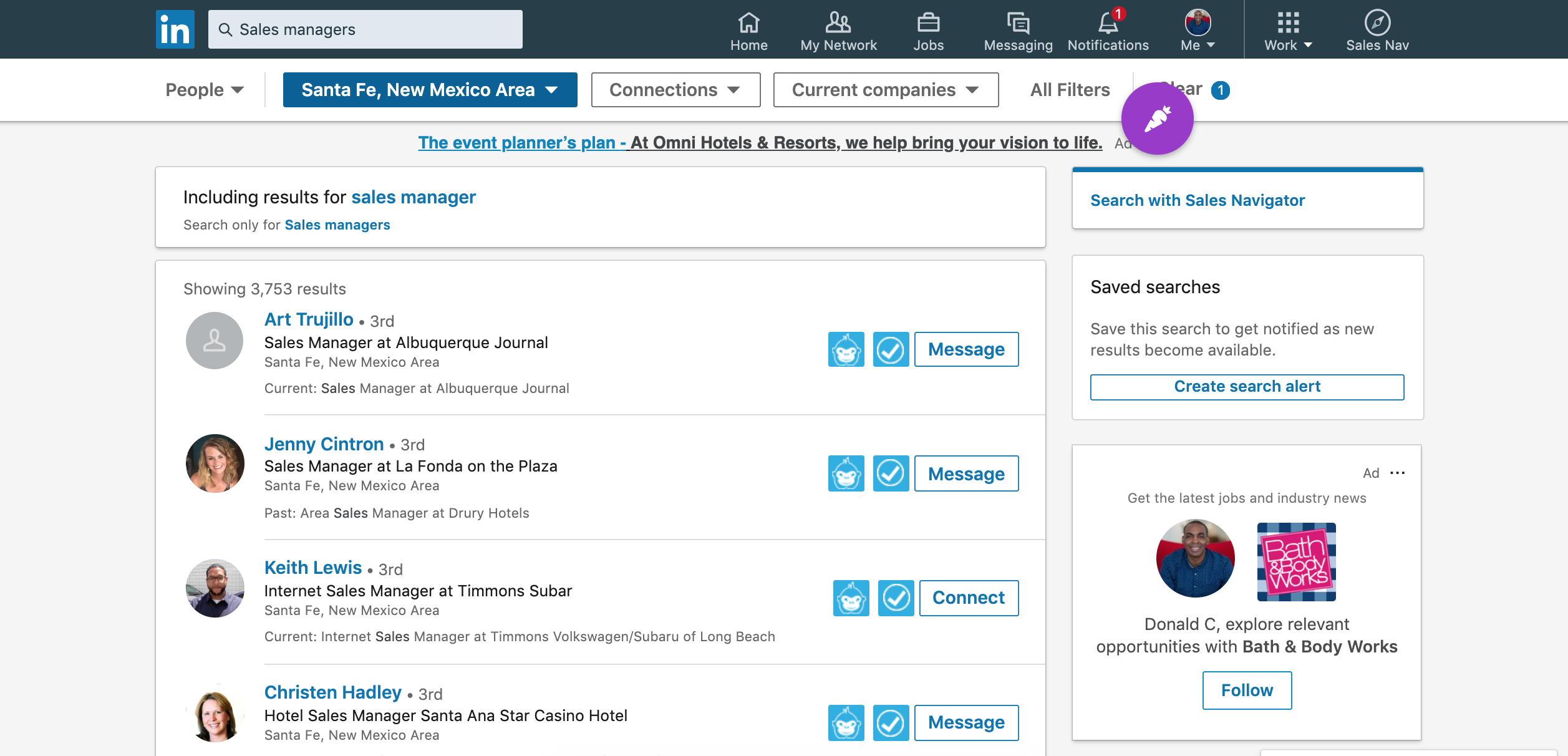This screenshot has height=756, width=1568.
Task: Click the LinkedIn logo icon
Action: tap(175, 29)
